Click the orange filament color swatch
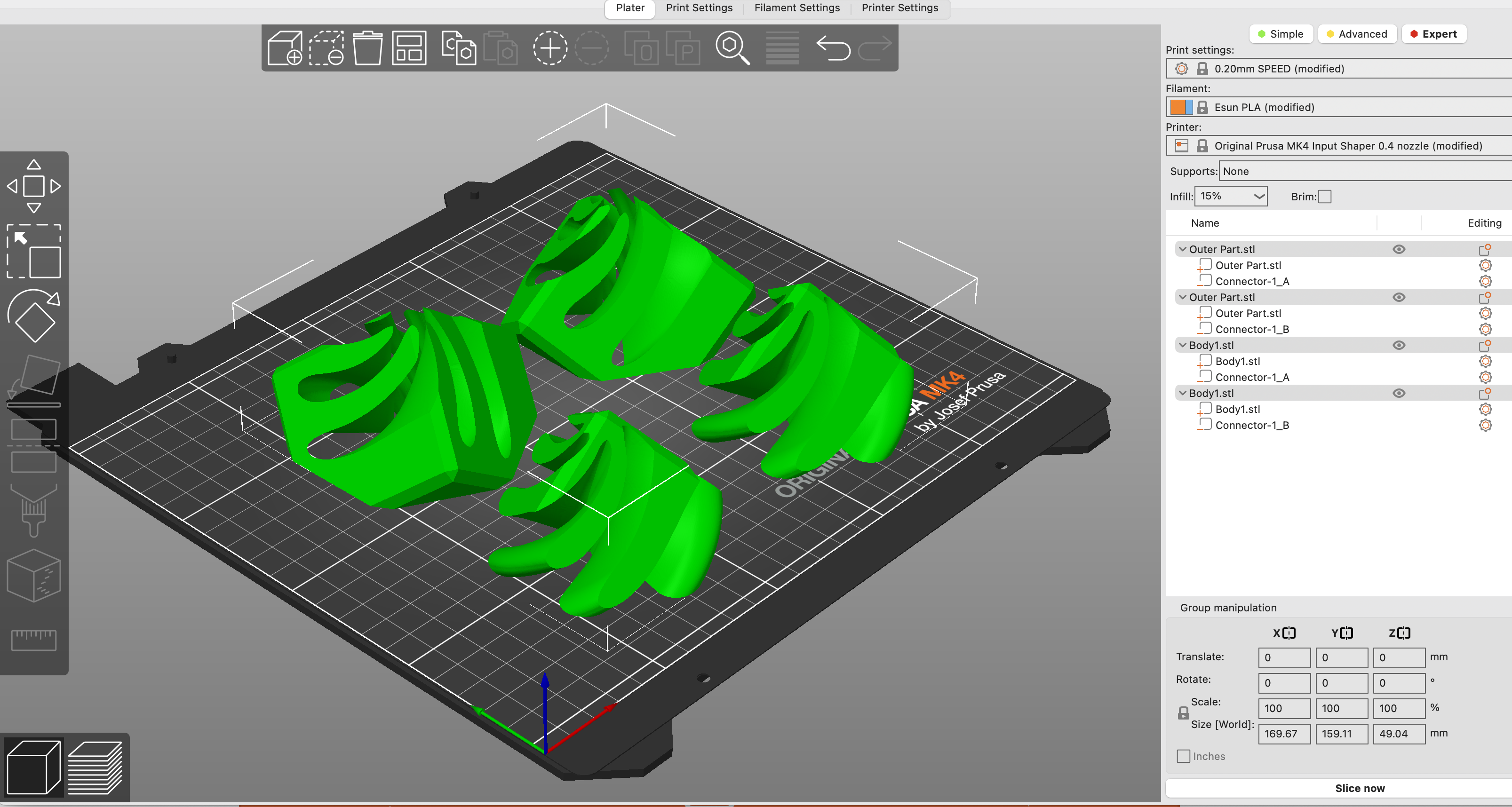Screen dimensions: 1512x807 coord(1178,107)
